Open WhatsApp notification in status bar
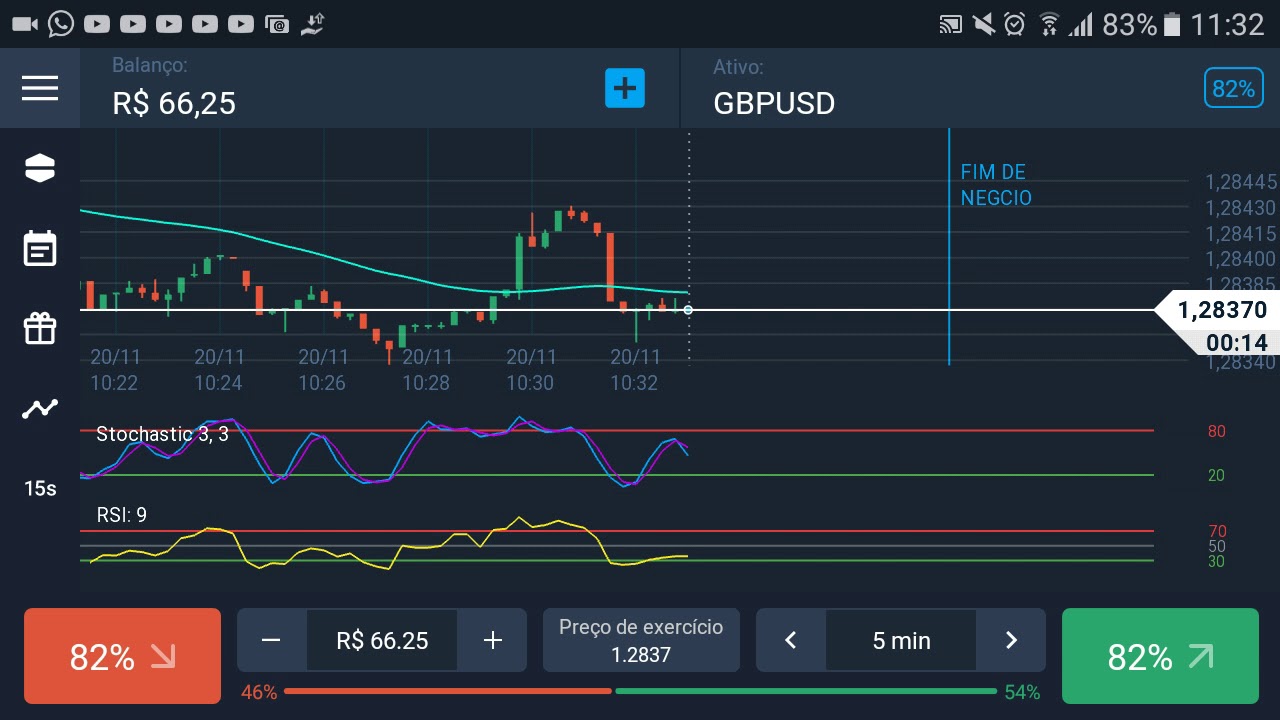The height and width of the screenshot is (720, 1280). point(61,24)
